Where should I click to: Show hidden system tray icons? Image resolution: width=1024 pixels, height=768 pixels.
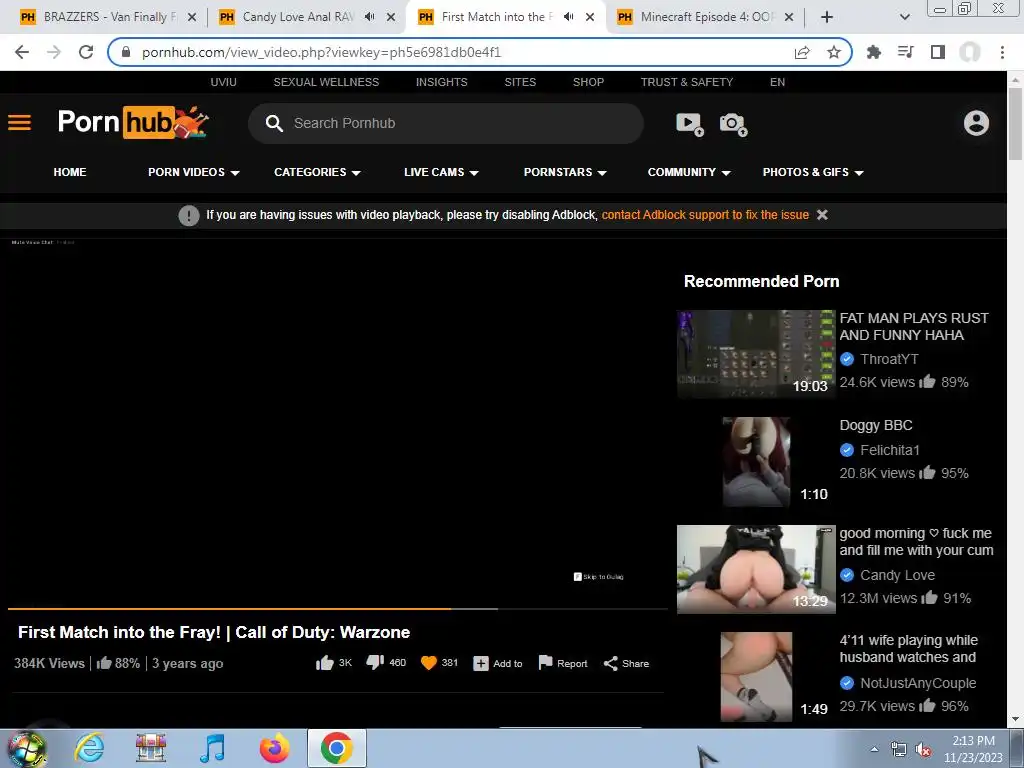click(874, 750)
